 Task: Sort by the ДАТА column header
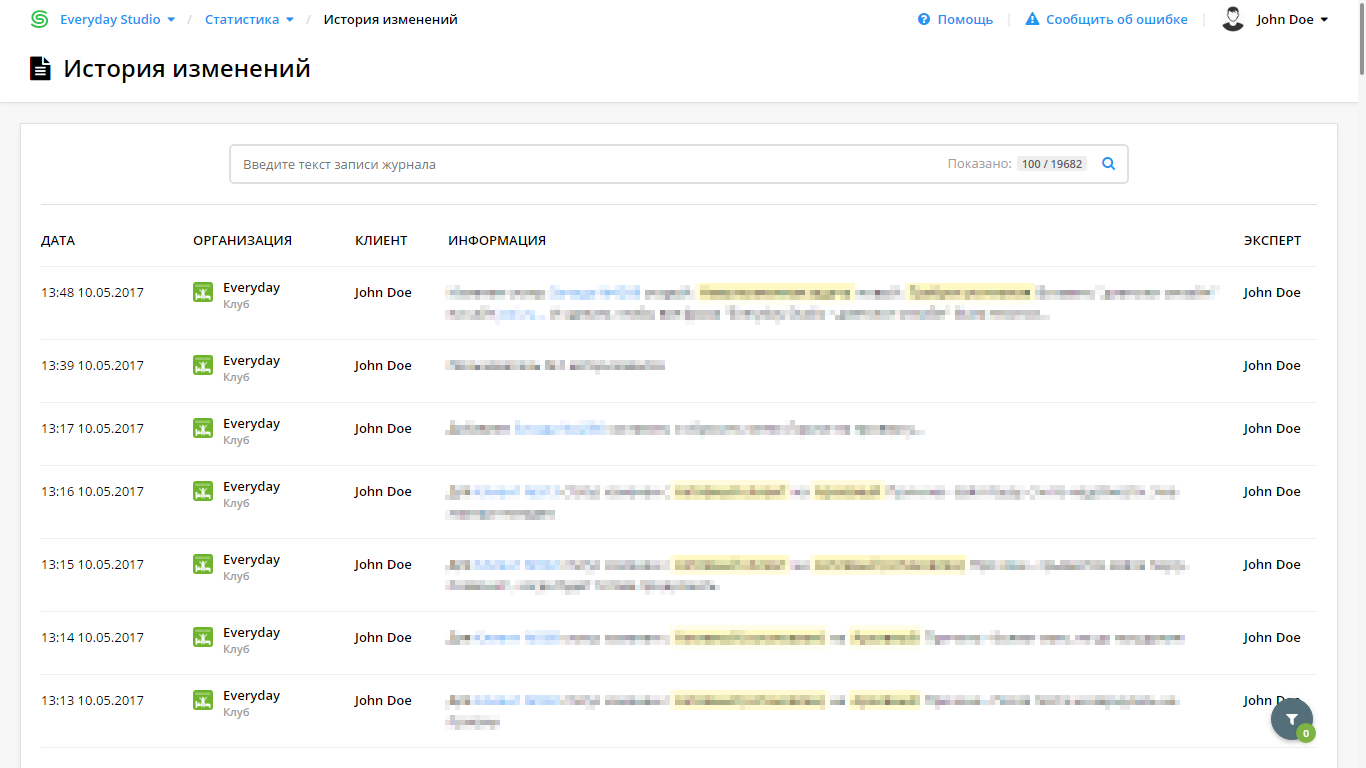click(58, 240)
